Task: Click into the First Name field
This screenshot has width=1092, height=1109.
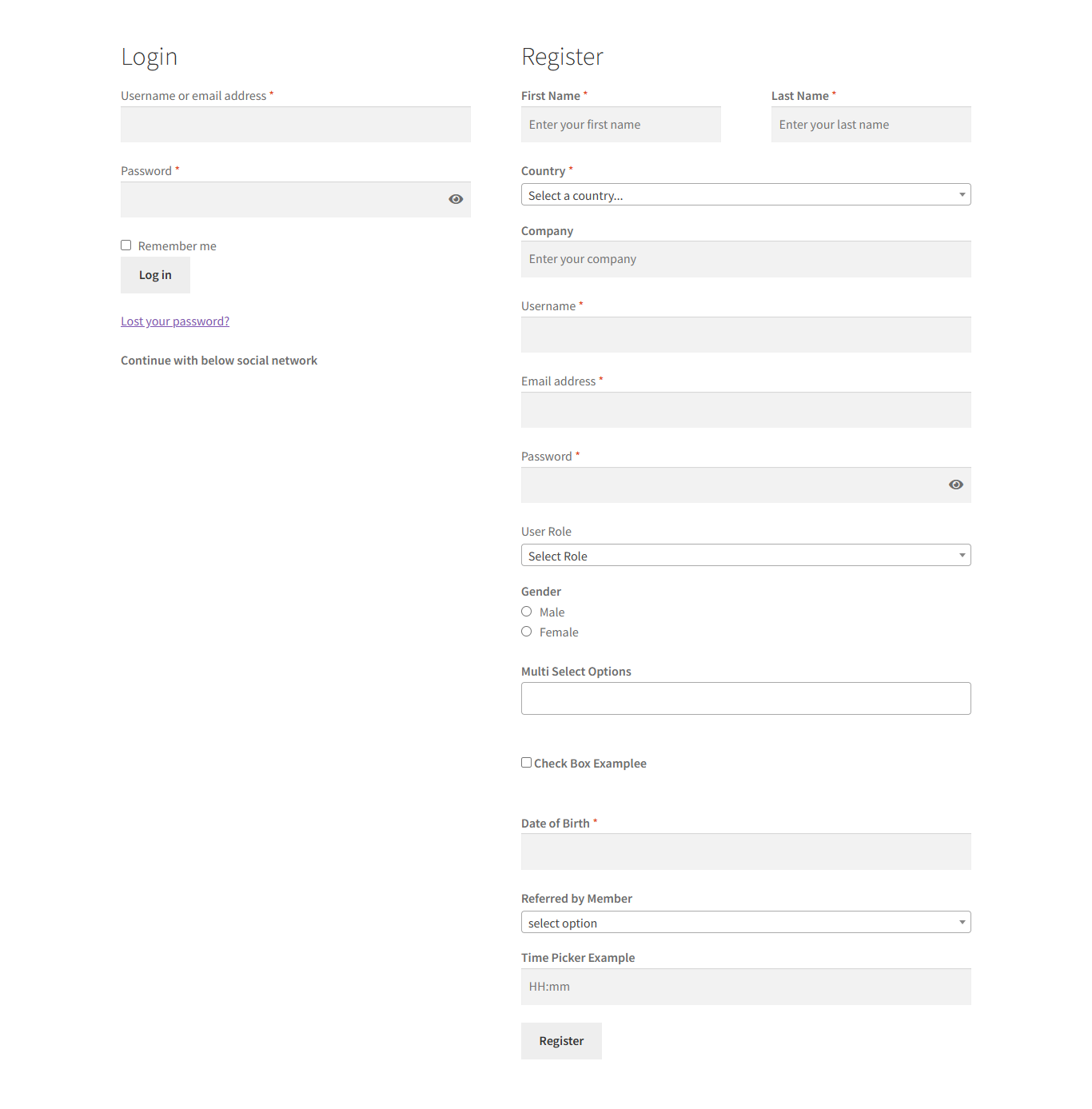Action: pos(620,125)
